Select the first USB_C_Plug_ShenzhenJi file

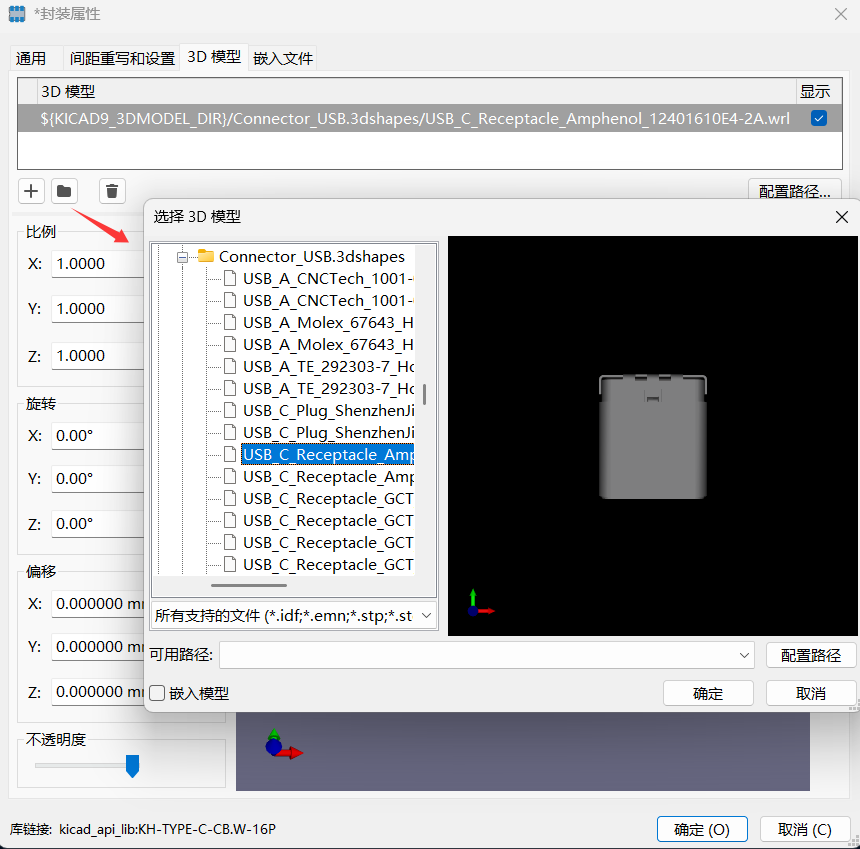click(x=328, y=411)
